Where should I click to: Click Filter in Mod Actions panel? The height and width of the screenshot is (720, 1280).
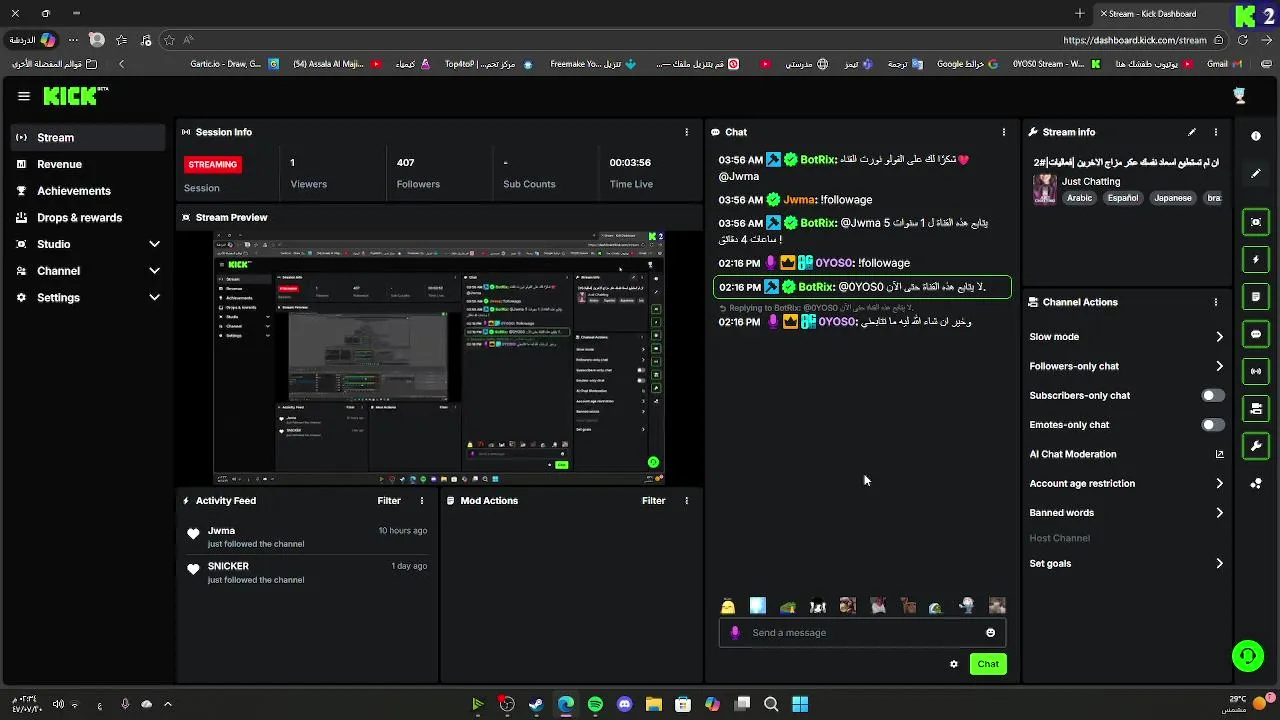[653, 501]
